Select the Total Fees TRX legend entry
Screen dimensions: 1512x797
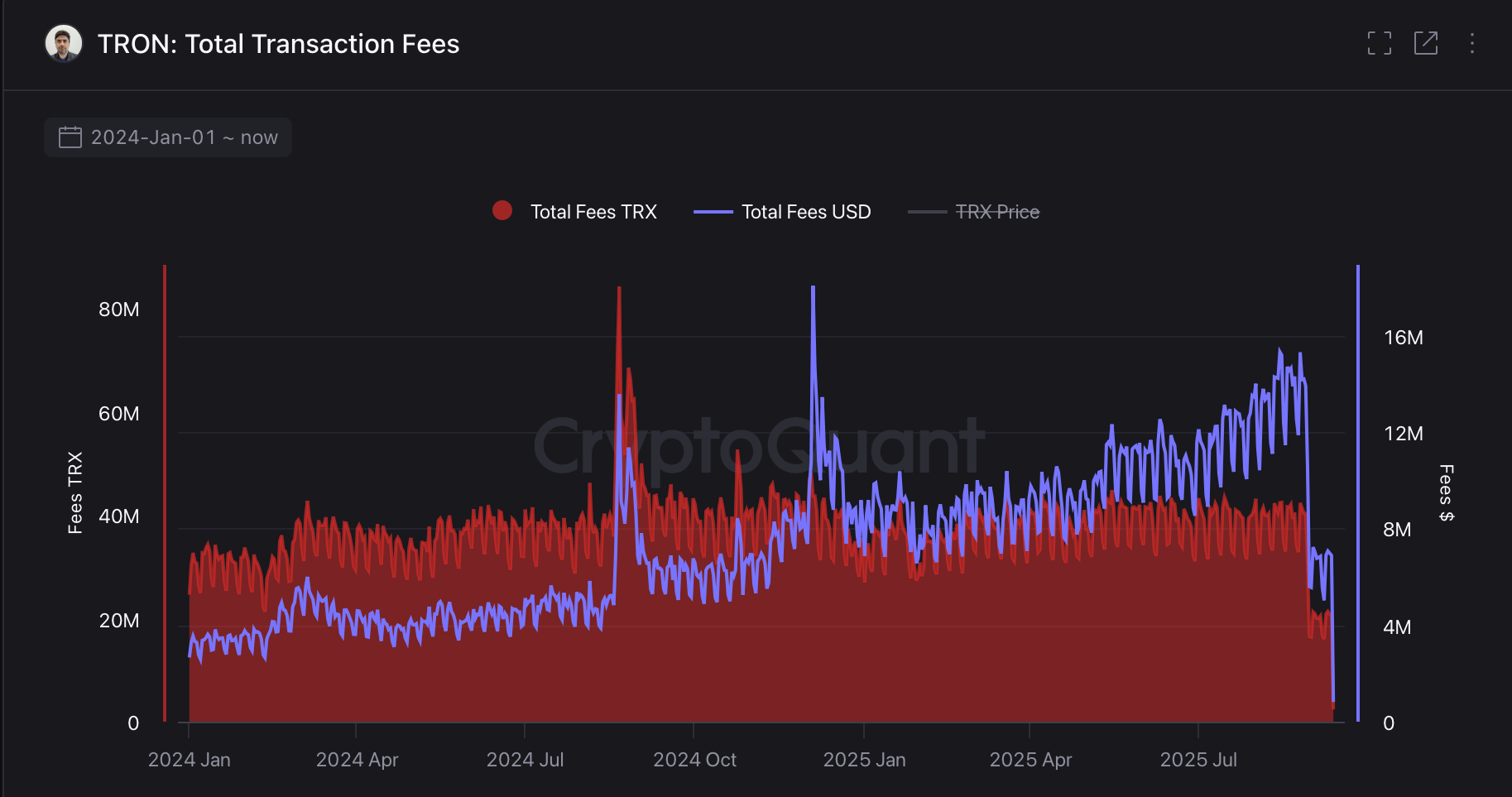593,211
